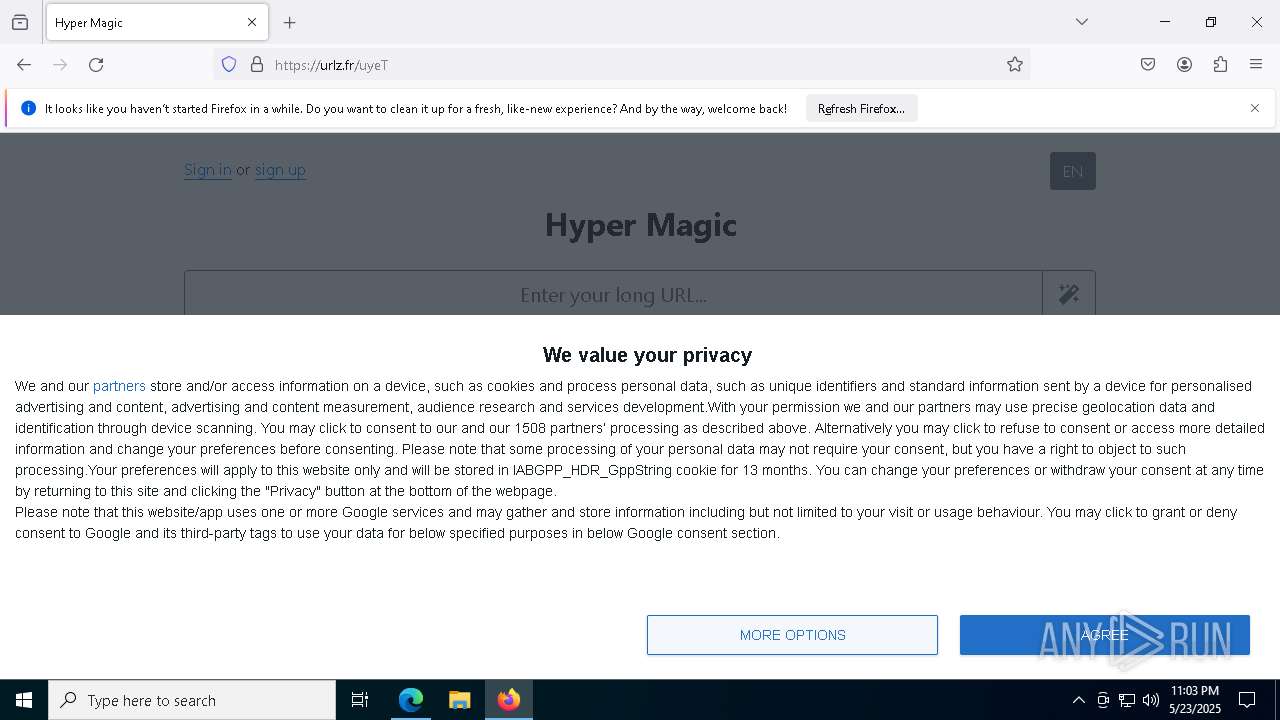
Task: Open Firefox recent browsing view icon
Action: 20,22
